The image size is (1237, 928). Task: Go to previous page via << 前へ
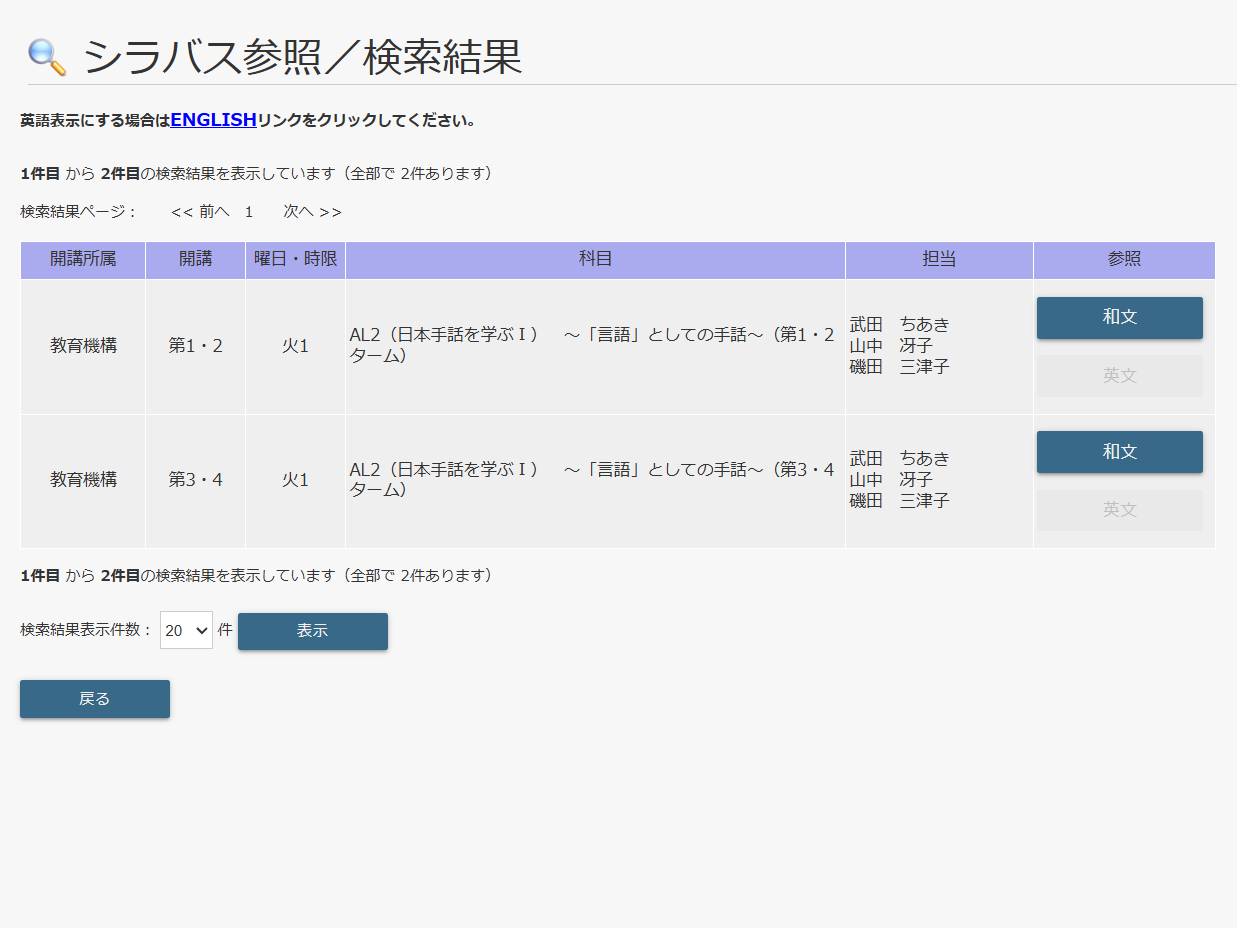[200, 212]
